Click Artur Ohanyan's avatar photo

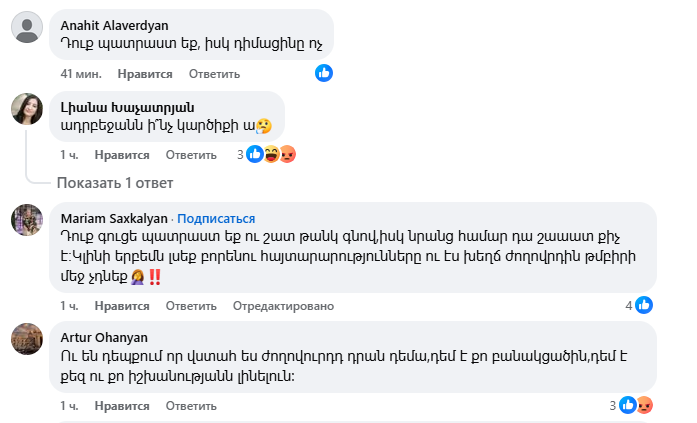pyautogui.click(x=26, y=339)
